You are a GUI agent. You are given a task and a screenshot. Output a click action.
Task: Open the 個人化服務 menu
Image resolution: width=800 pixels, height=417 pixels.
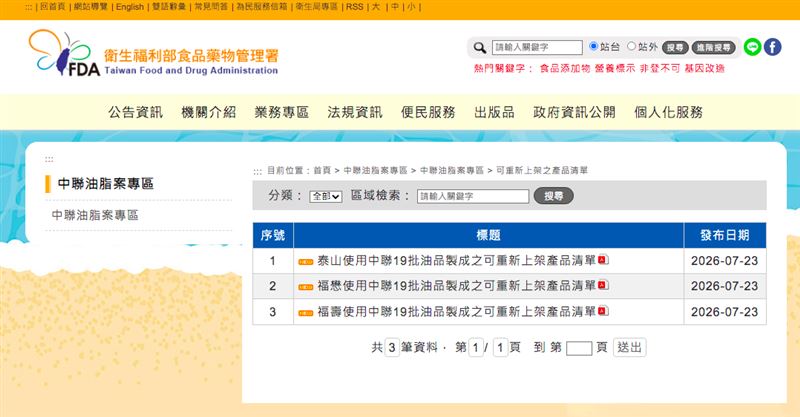point(668,112)
